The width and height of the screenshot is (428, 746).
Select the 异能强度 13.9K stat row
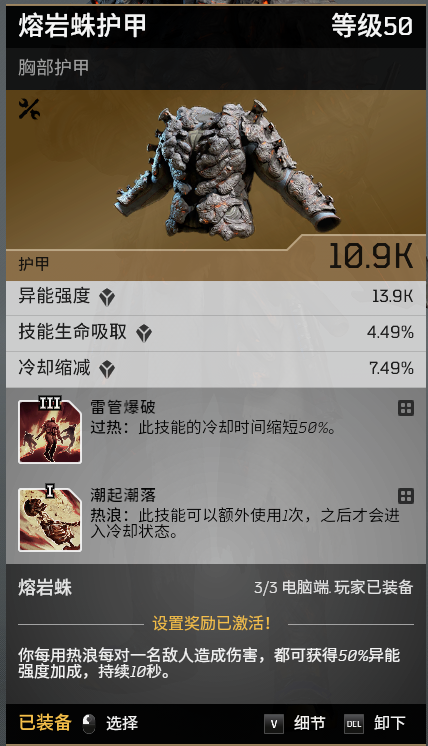(x=216, y=298)
